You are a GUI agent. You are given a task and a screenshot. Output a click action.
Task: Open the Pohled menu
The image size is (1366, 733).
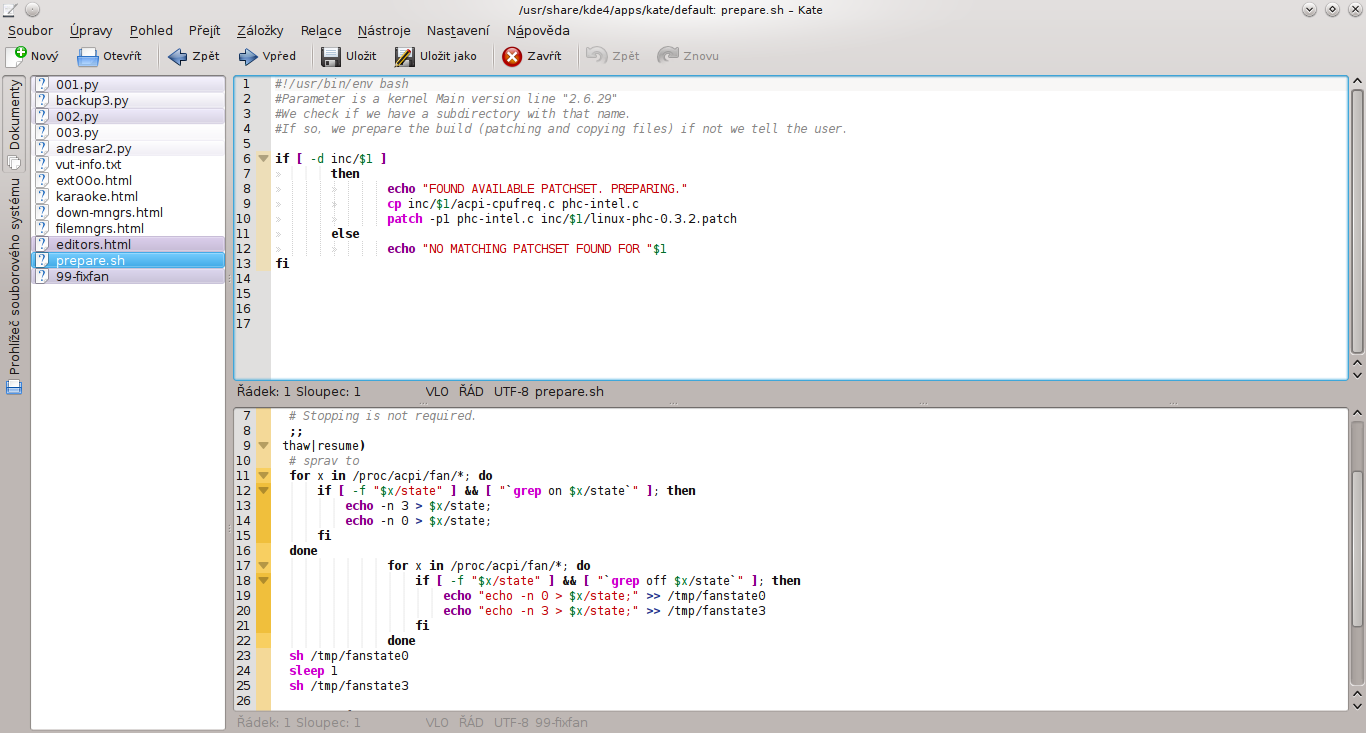click(x=151, y=30)
